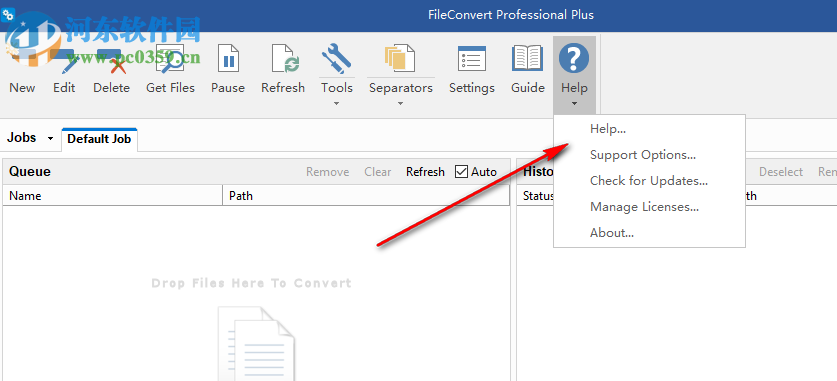
Task: Sort by Path column in Queue
Action: click(366, 196)
